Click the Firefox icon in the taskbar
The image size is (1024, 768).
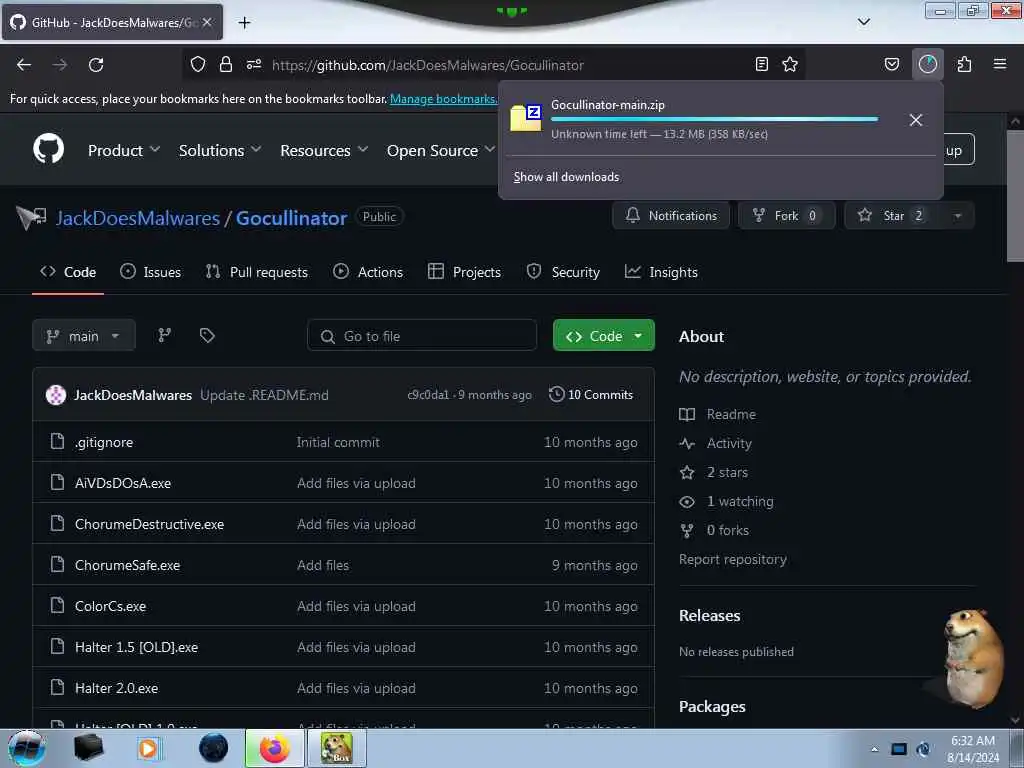point(275,748)
